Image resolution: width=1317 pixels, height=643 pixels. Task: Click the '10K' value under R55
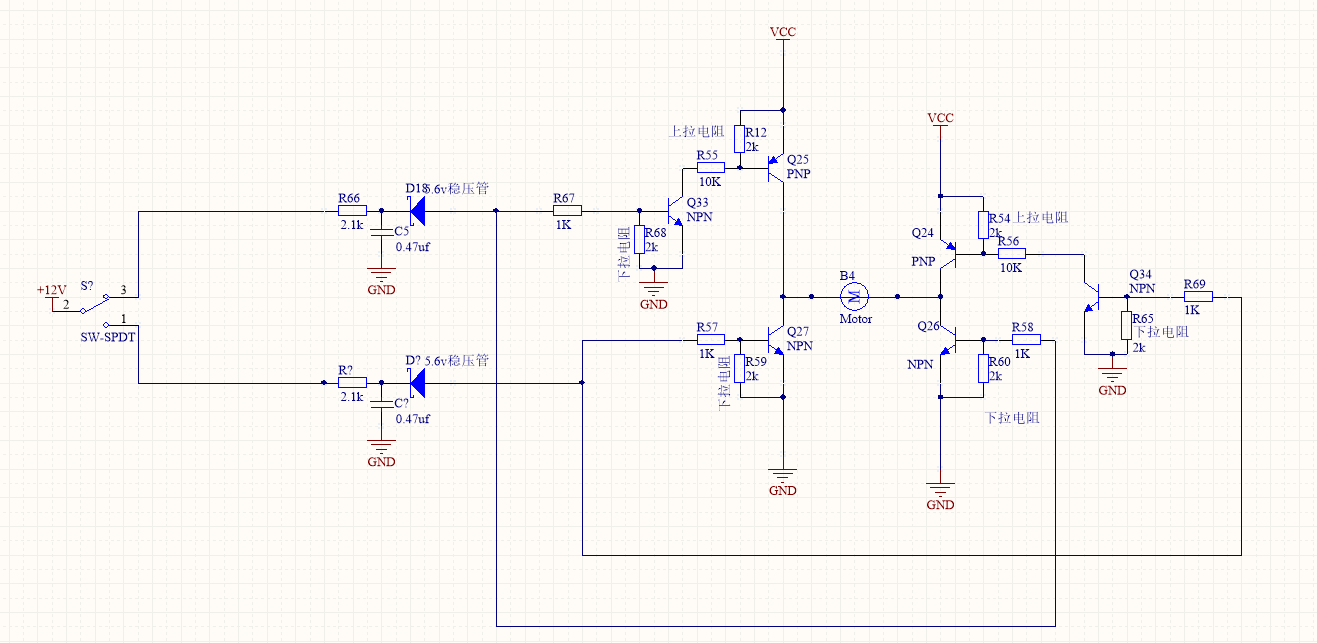710,183
